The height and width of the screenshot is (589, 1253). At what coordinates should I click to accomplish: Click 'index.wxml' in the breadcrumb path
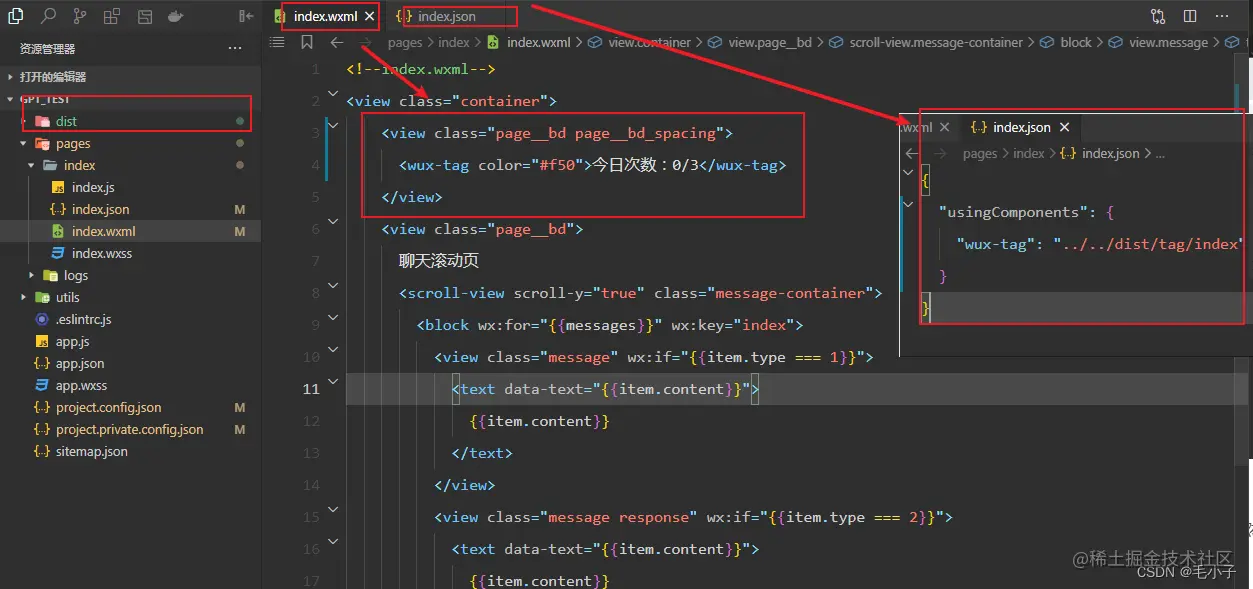[x=538, y=42]
